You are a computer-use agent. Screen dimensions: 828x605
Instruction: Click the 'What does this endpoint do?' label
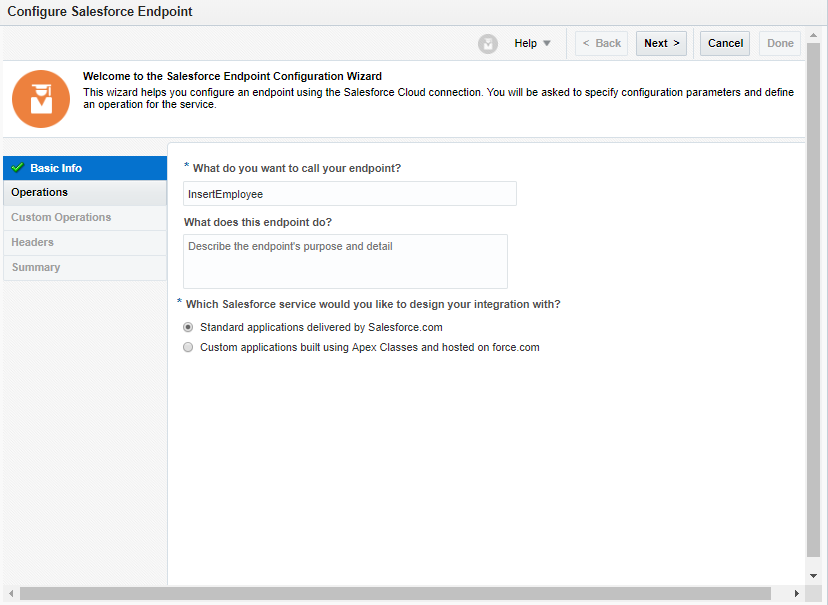[258, 222]
